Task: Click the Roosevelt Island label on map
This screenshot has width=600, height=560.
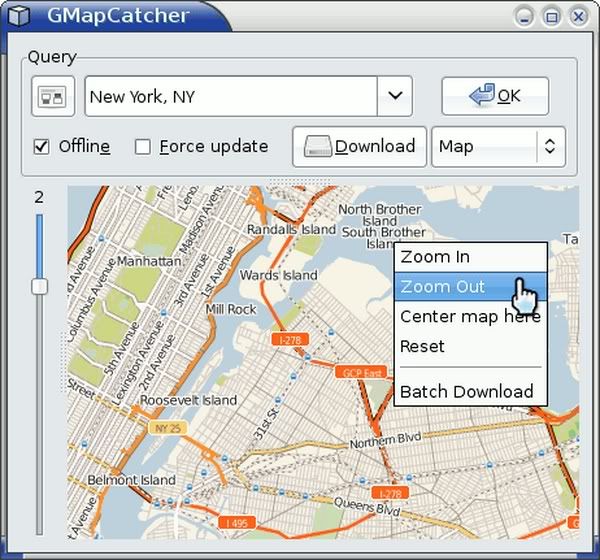Action: click(x=188, y=400)
